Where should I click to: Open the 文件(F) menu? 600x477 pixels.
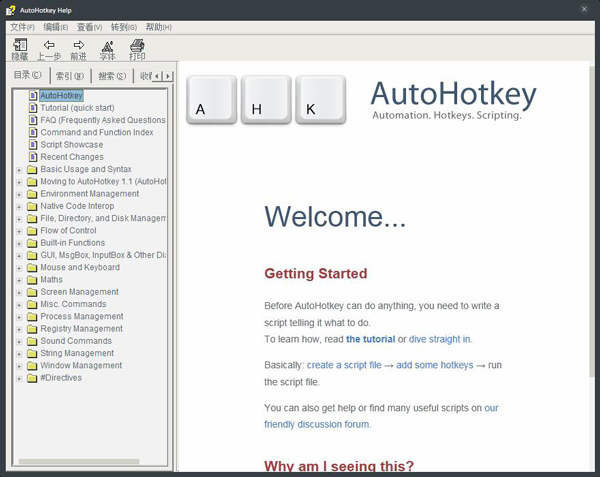click(22, 27)
